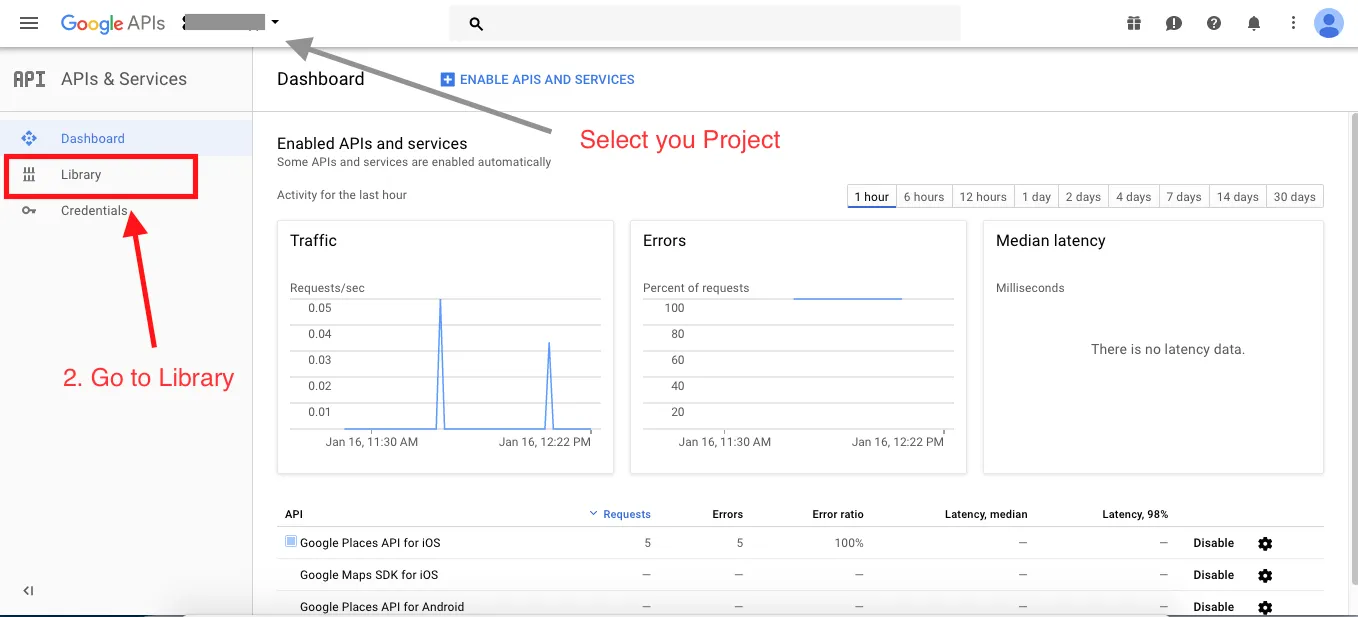Collapse the left sidebar panel
Screen dimensions: 1358x617
pos(28,591)
